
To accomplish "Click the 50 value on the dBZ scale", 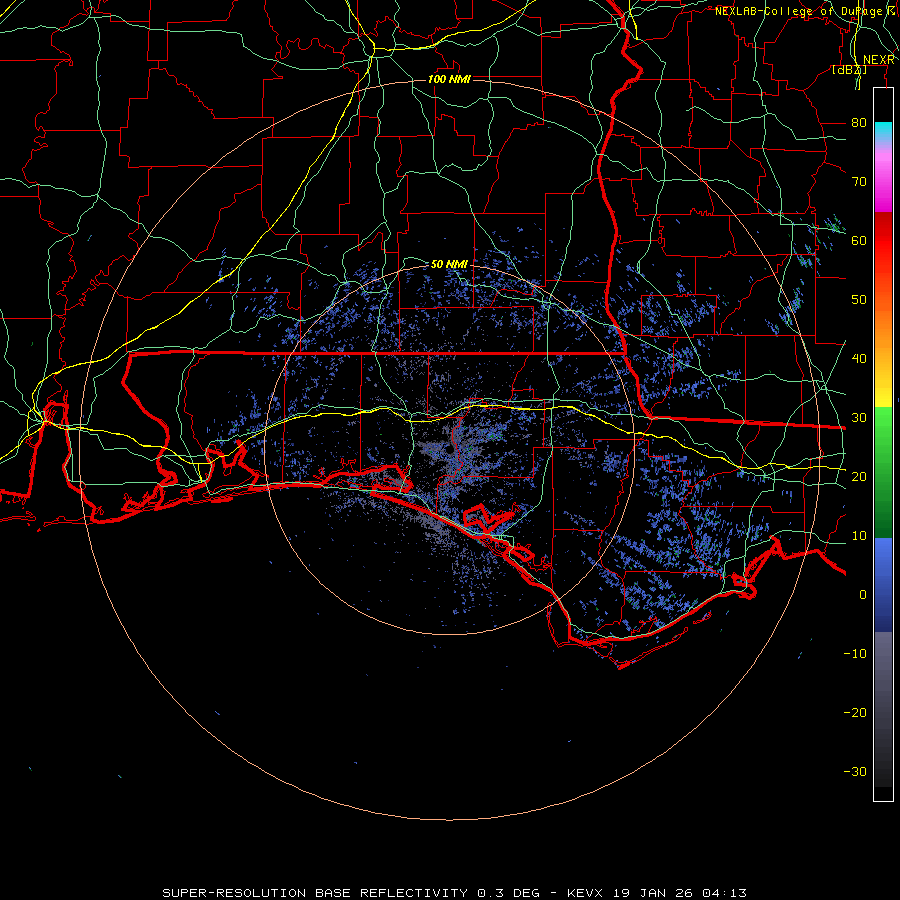I will point(859,300).
